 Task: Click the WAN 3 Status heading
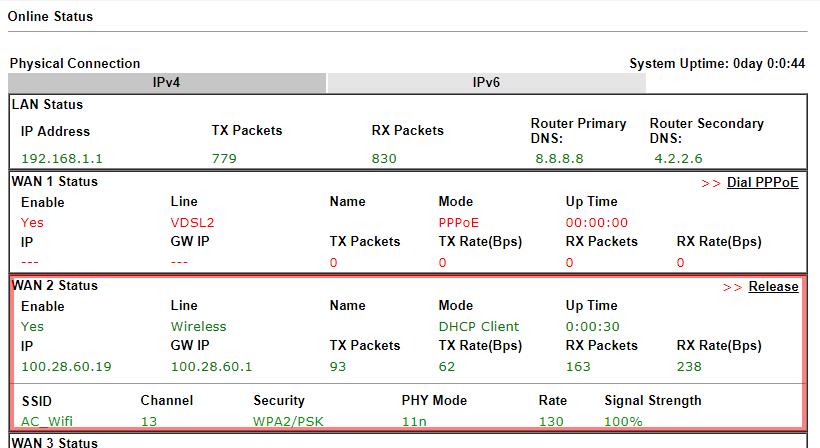55,442
